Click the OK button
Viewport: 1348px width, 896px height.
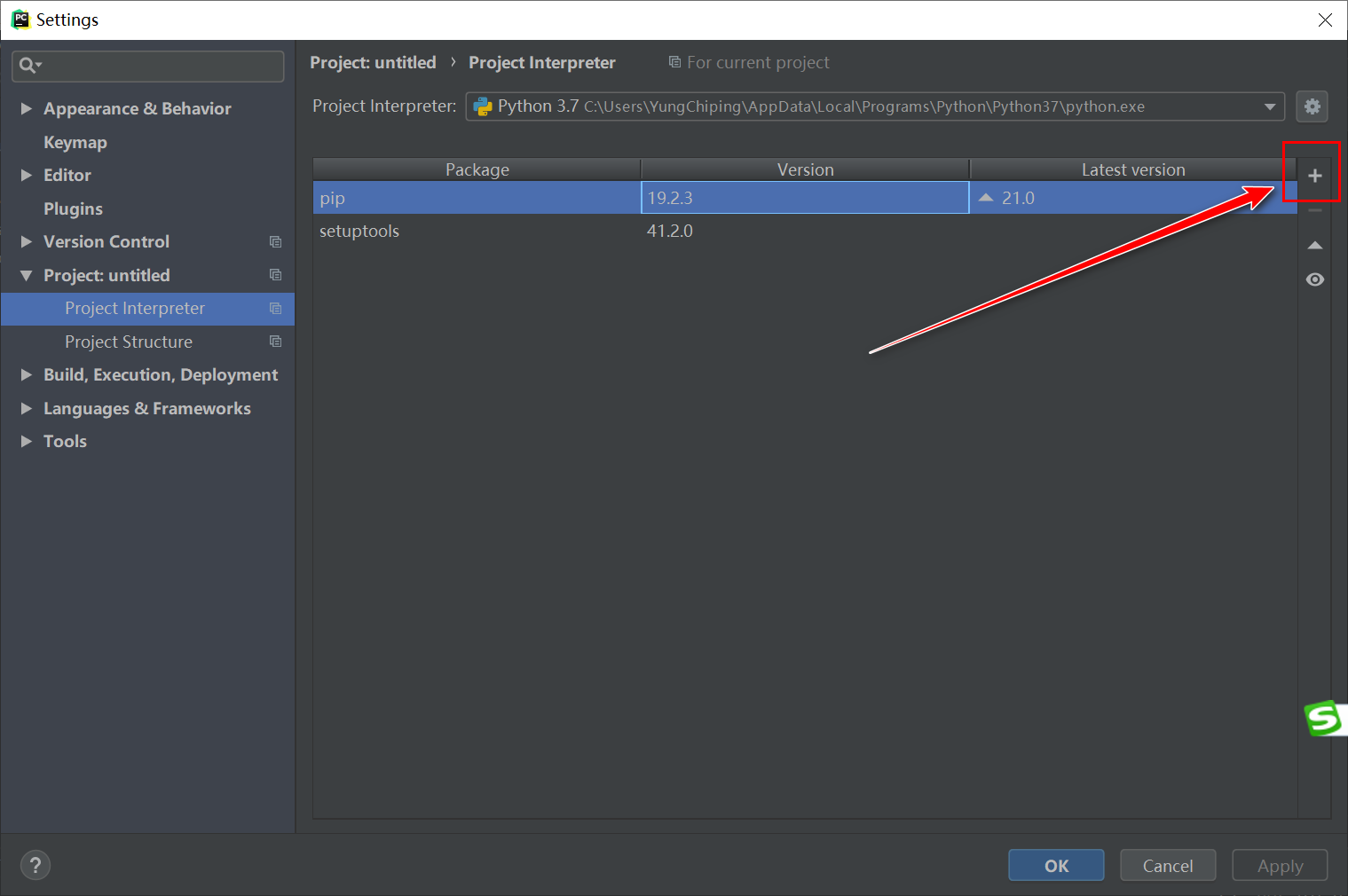[x=1056, y=866]
